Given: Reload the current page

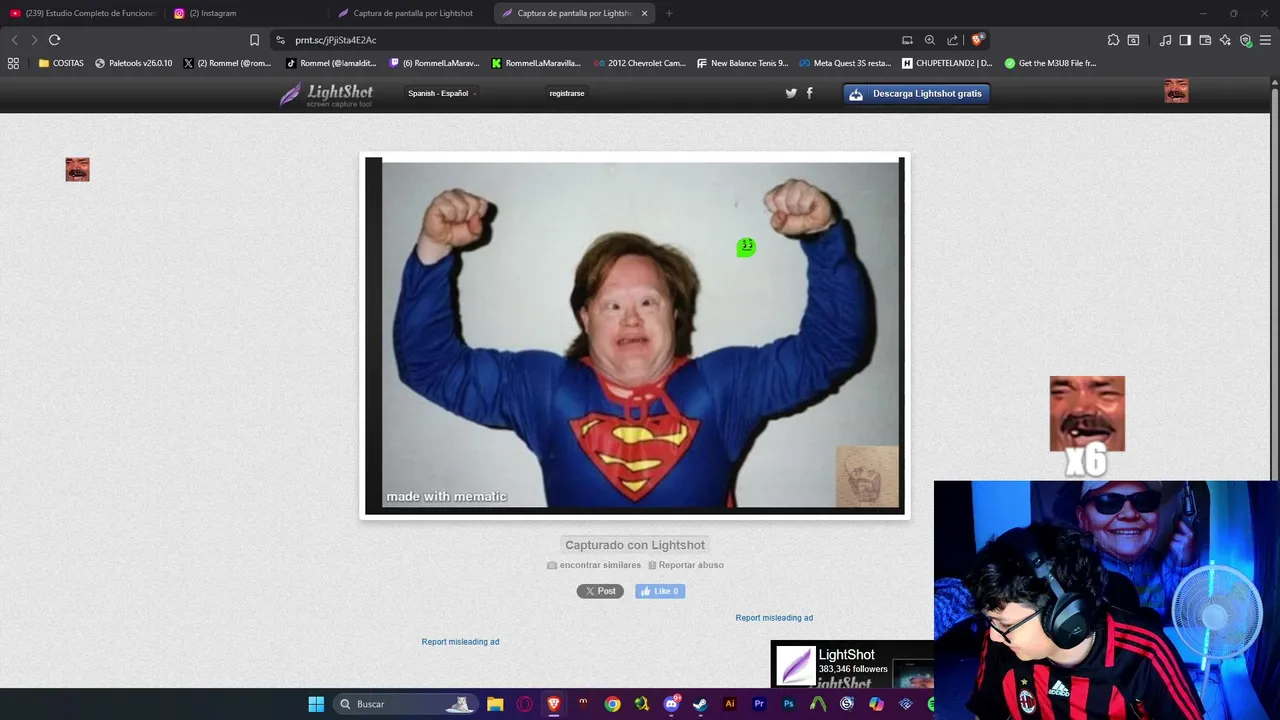Looking at the screenshot, I should click(55, 40).
